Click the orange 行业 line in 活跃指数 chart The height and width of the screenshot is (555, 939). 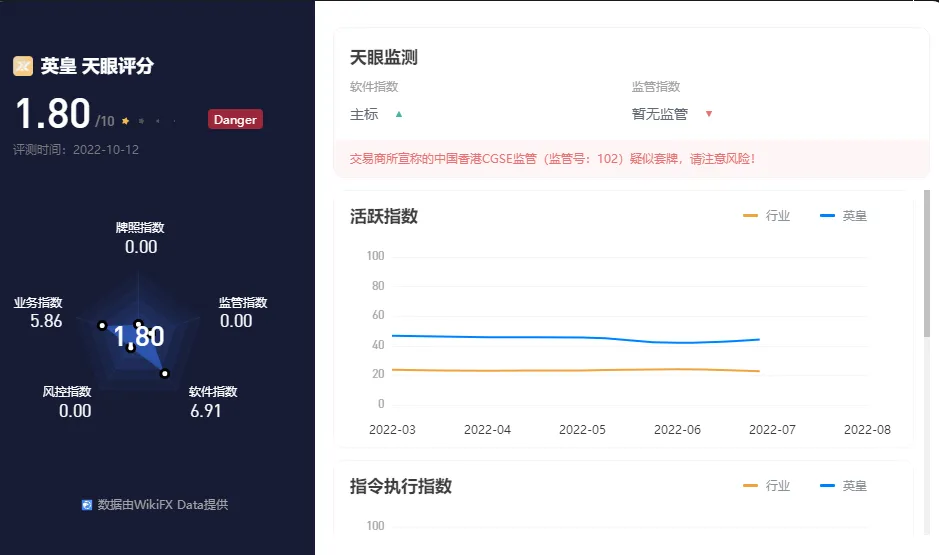point(575,371)
